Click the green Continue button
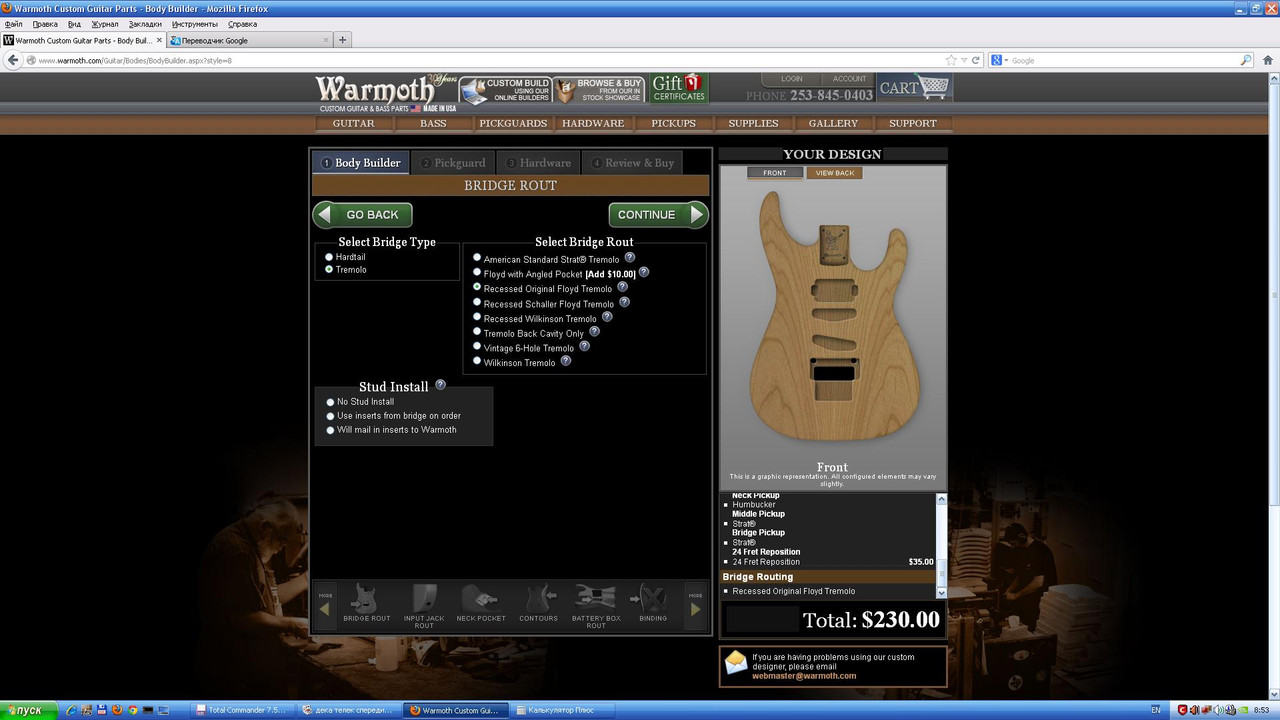 pyautogui.click(x=658, y=215)
